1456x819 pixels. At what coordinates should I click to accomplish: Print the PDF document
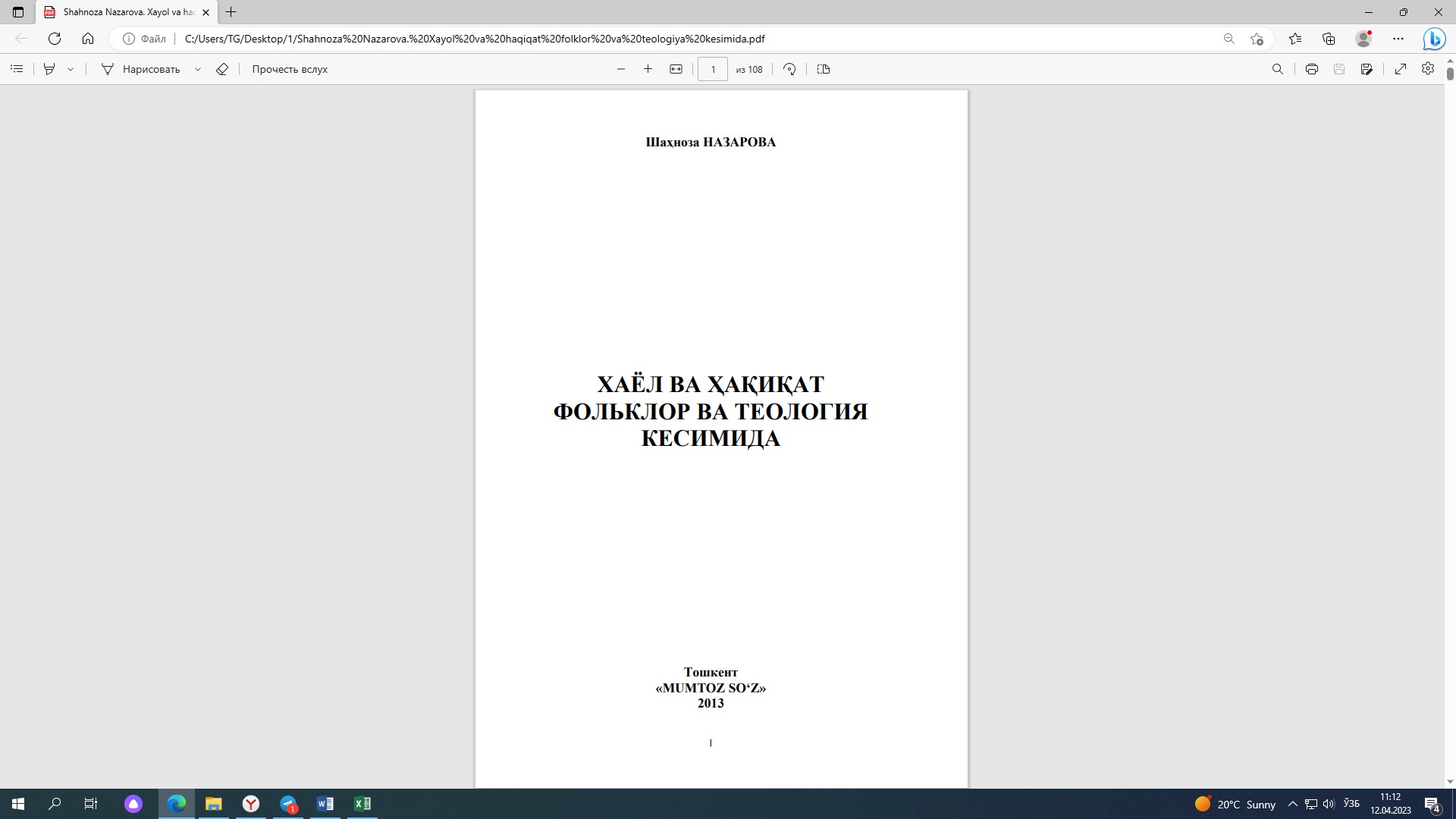(x=1312, y=69)
